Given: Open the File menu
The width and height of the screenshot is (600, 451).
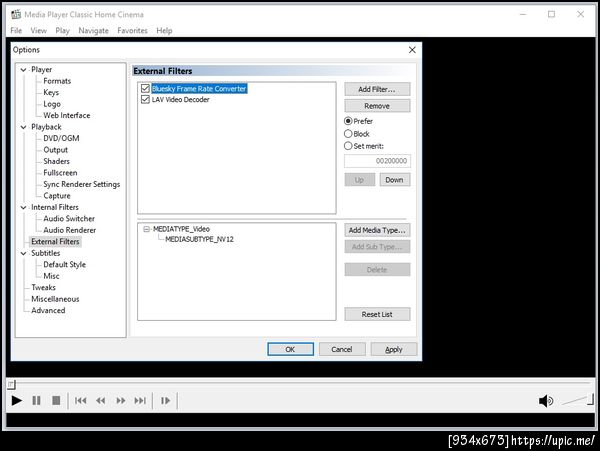Looking at the screenshot, I should pos(16,31).
